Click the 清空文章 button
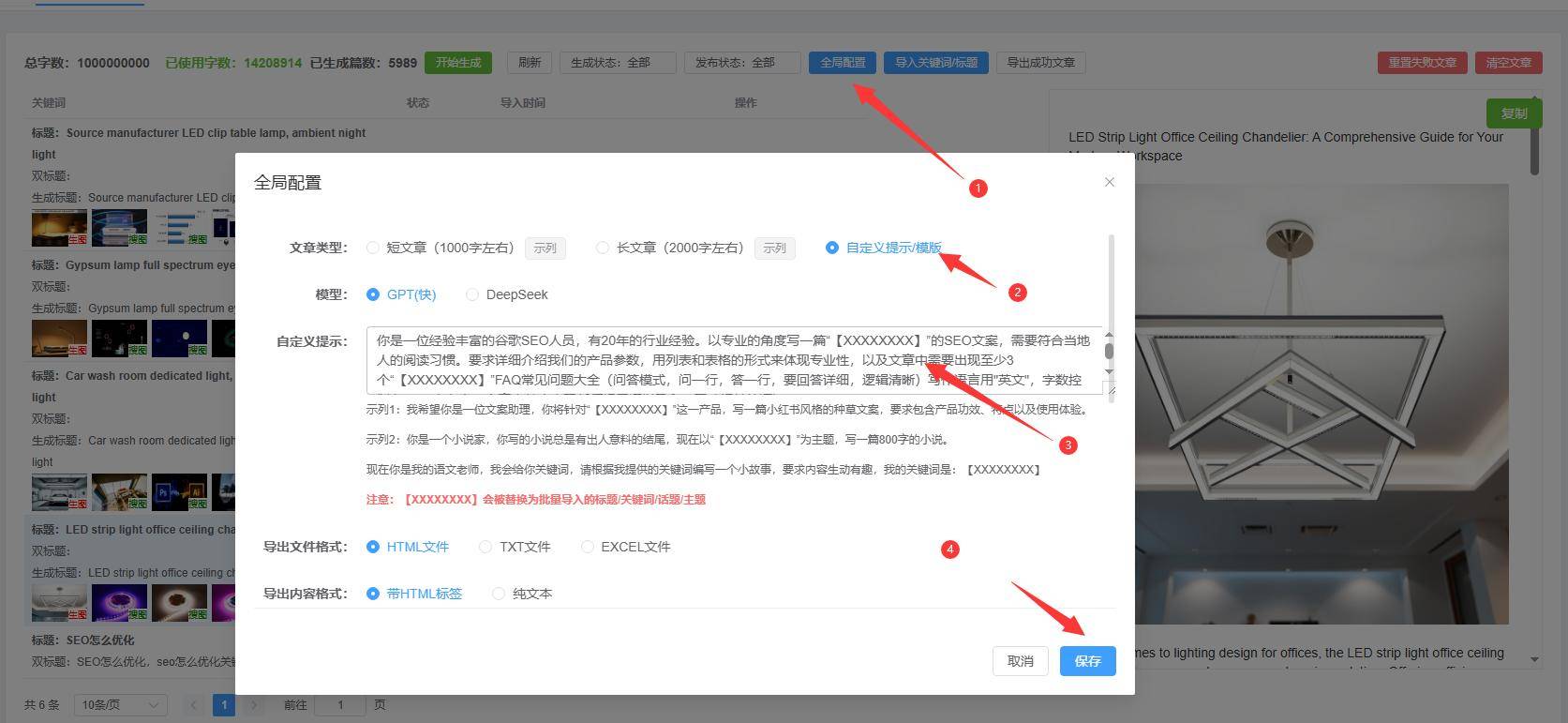 click(1508, 63)
